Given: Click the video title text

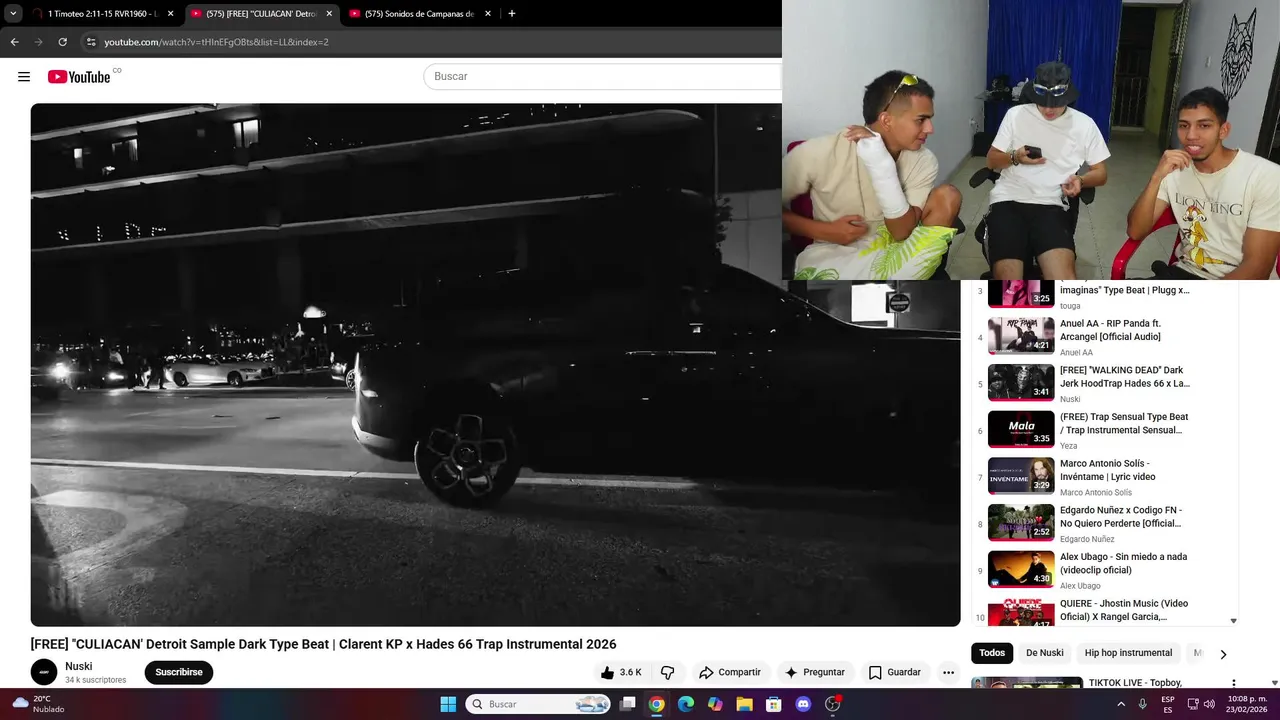Looking at the screenshot, I should (323, 644).
